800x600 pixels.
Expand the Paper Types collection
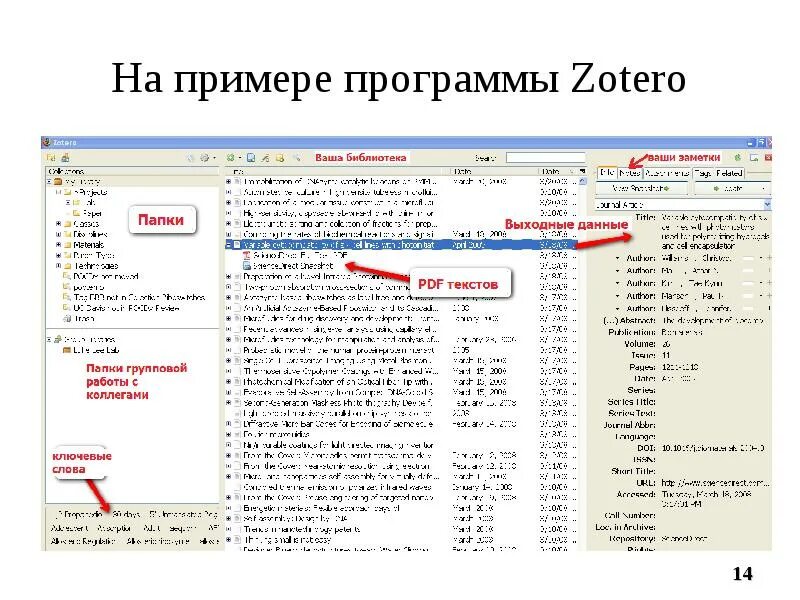click(58, 256)
